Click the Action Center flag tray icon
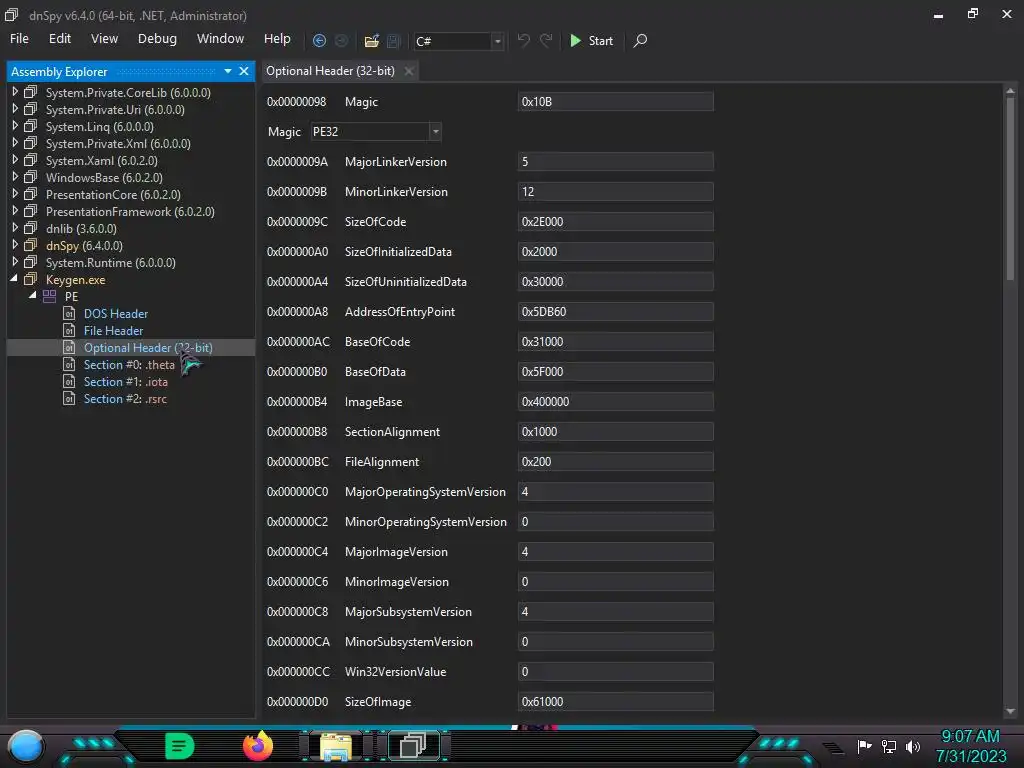Viewport: 1024px width, 768px height. [865, 746]
